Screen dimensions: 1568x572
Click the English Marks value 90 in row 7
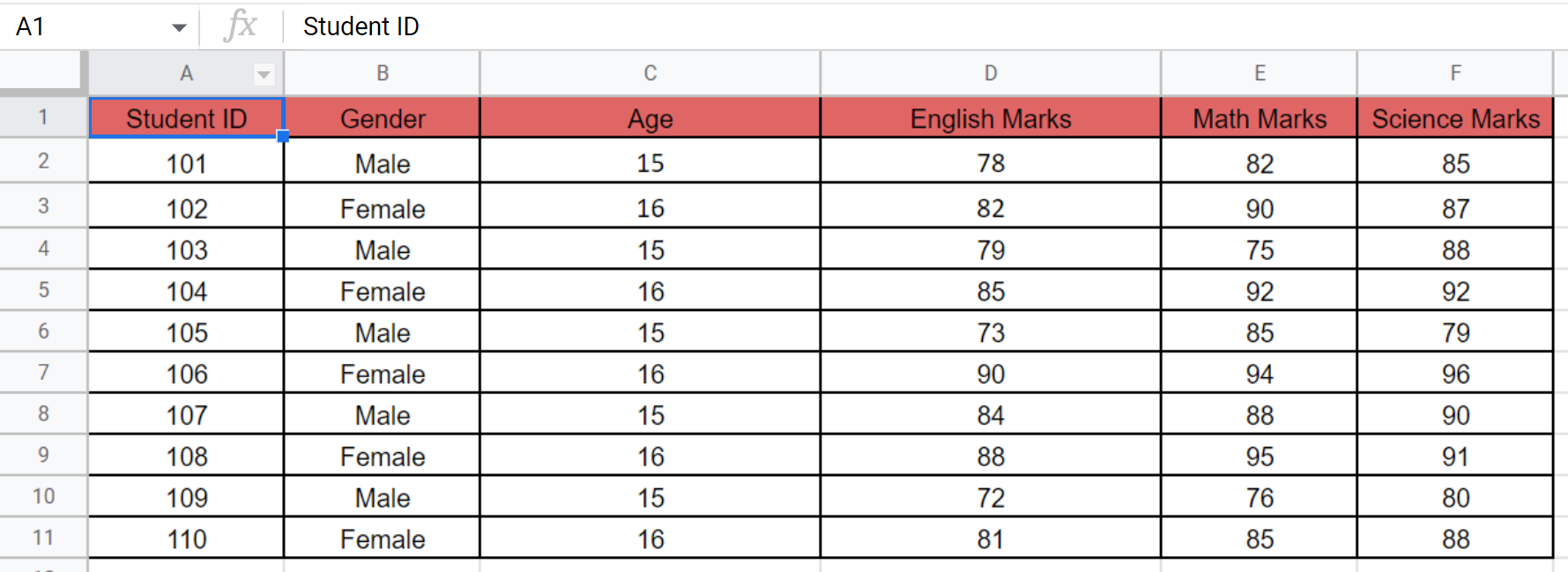[990, 373]
